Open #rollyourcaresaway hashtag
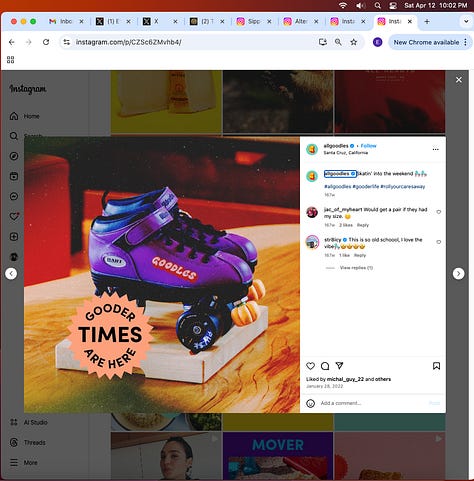The image size is (474, 481). [x=403, y=186]
